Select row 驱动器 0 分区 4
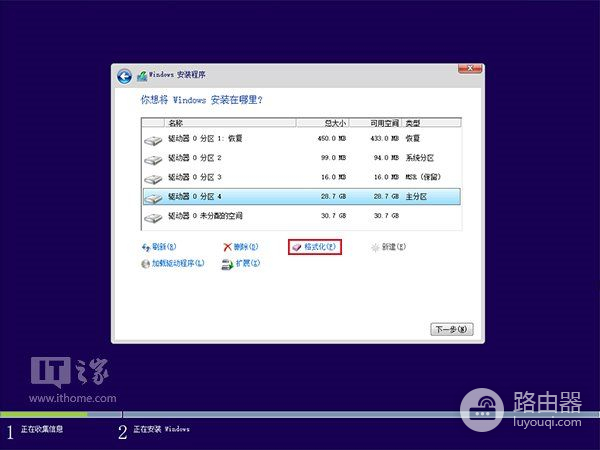Screen dimensions: 600x450 click(x=302, y=197)
